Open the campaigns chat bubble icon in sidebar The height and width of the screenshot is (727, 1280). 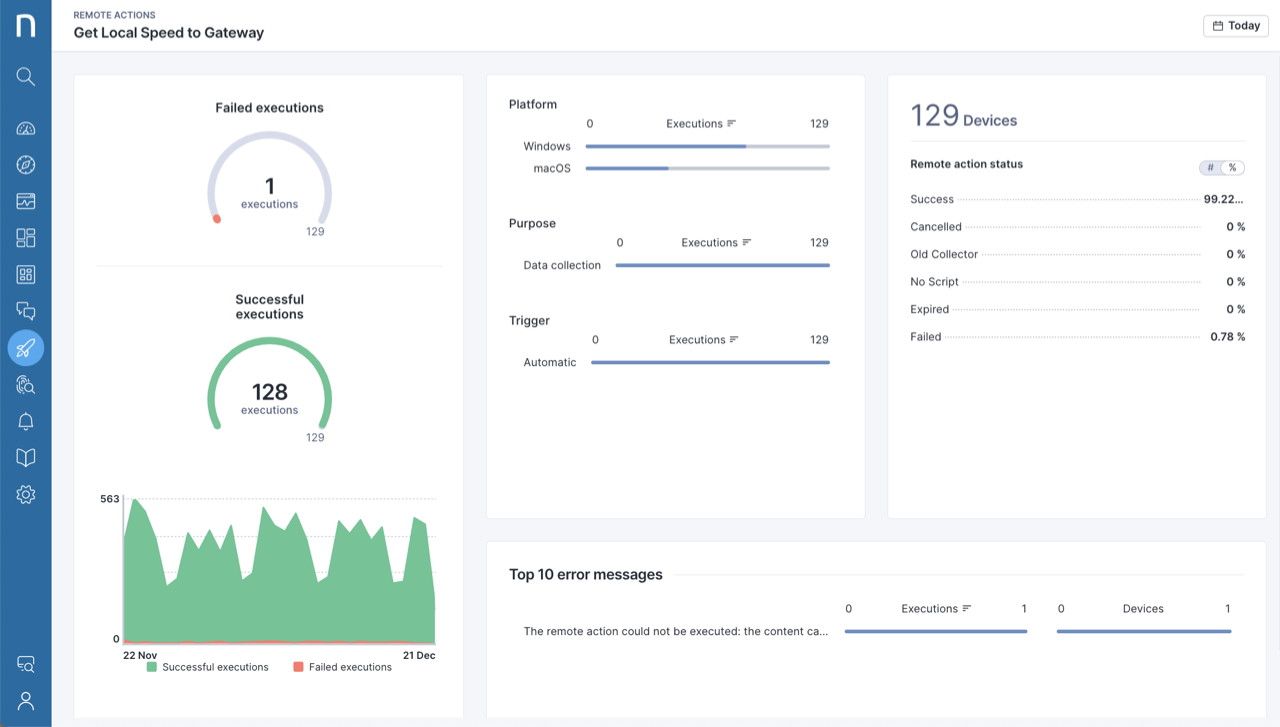[x=26, y=310]
